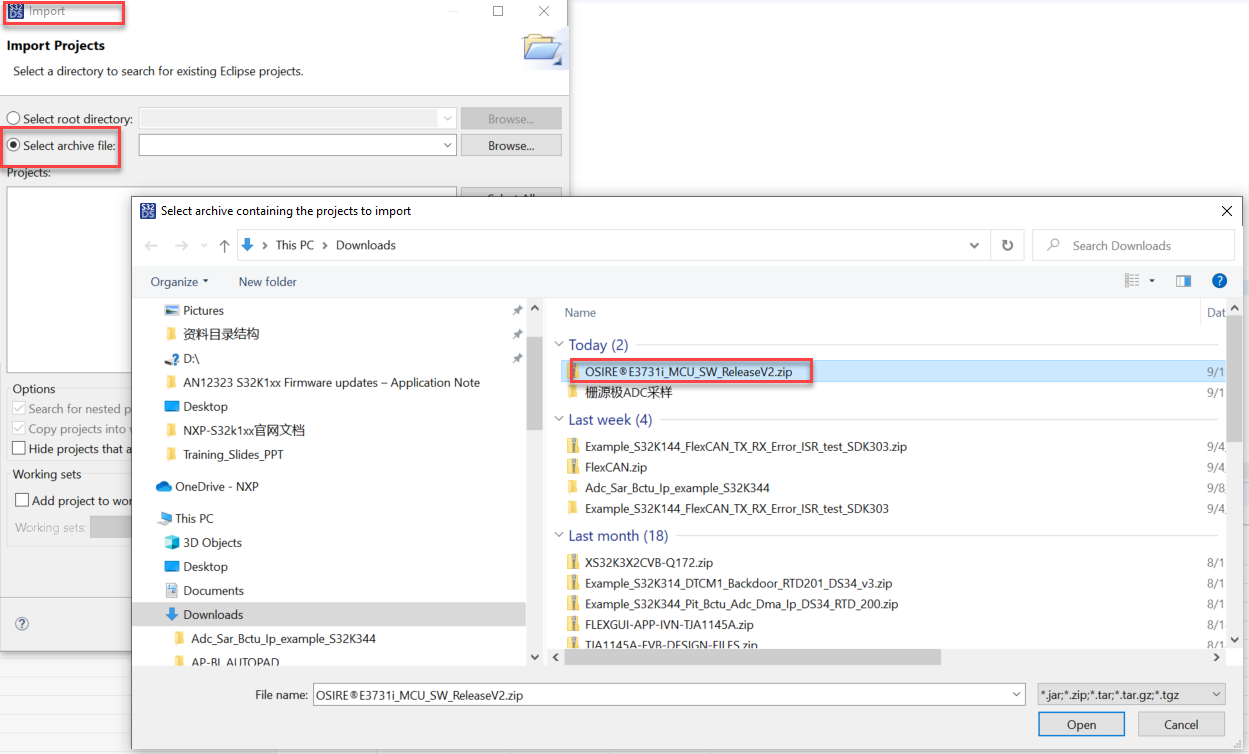This screenshot has width=1249, height=754.
Task: Open the Organize menu
Action: (x=180, y=282)
